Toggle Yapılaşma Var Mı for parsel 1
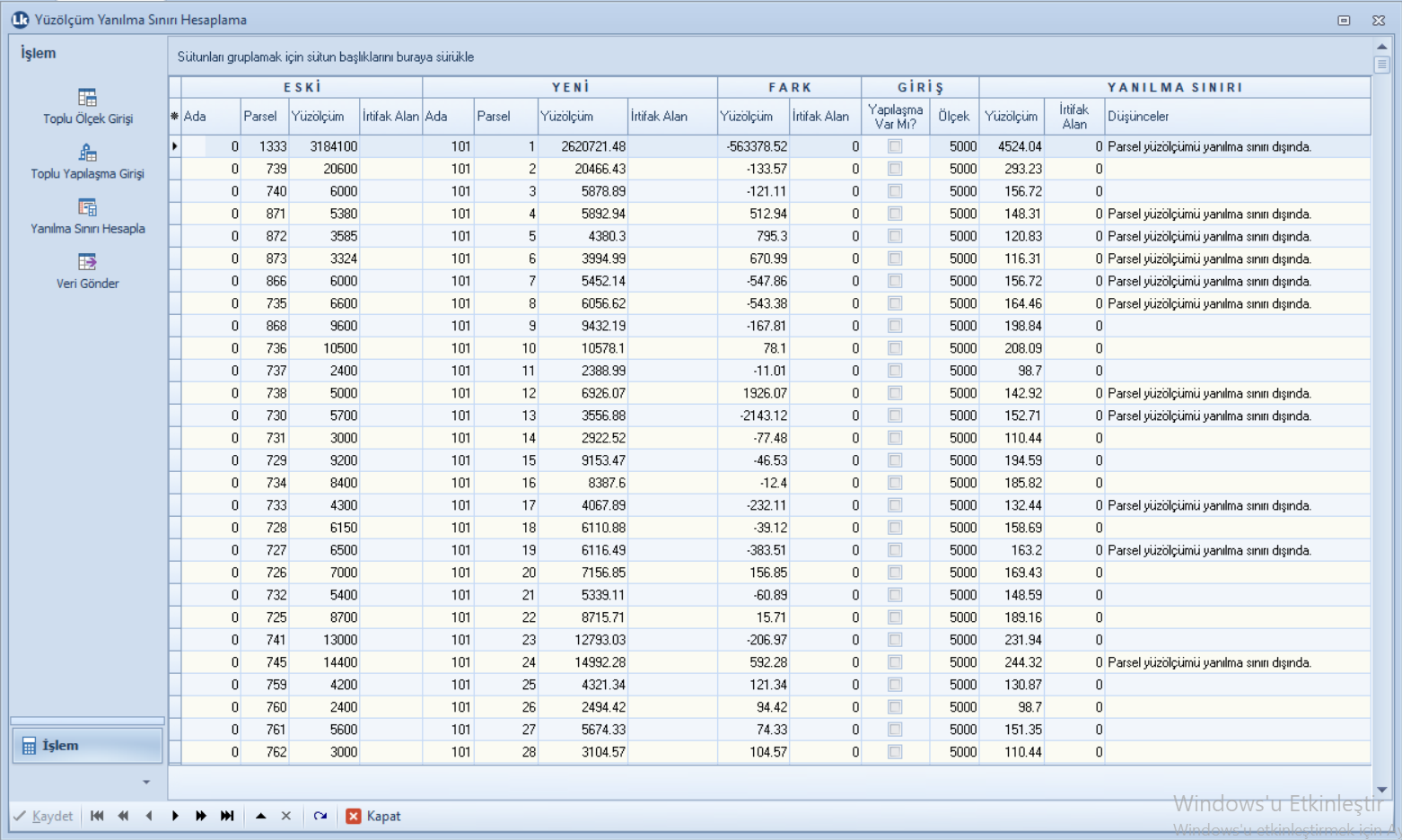The height and width of the screenshot is (840, 1402). [895, 146]
